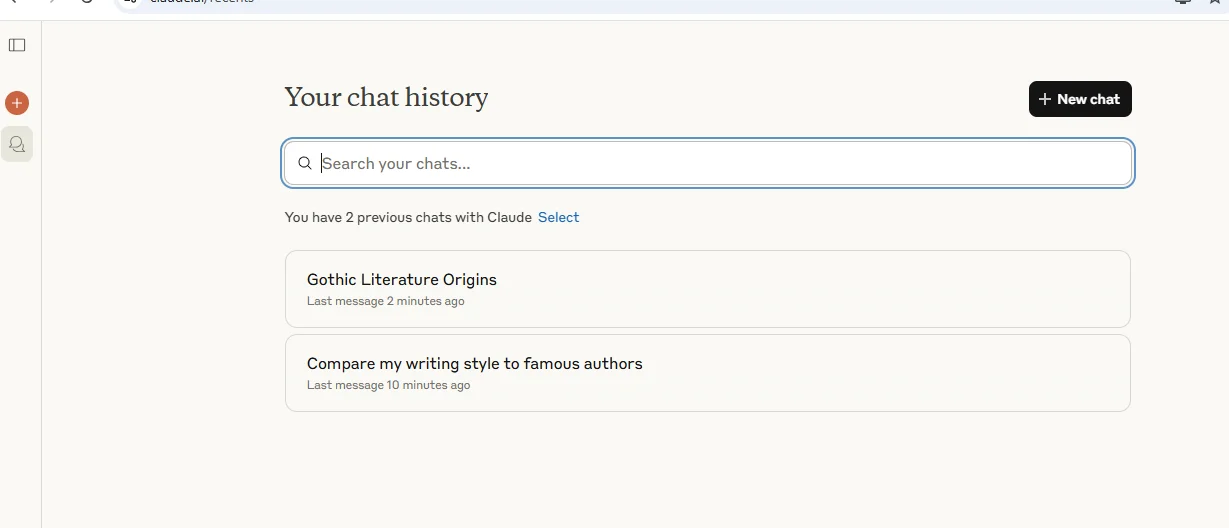1229x528 pixels.
Task: Click the Select link
Action: (x=558, y=217)
